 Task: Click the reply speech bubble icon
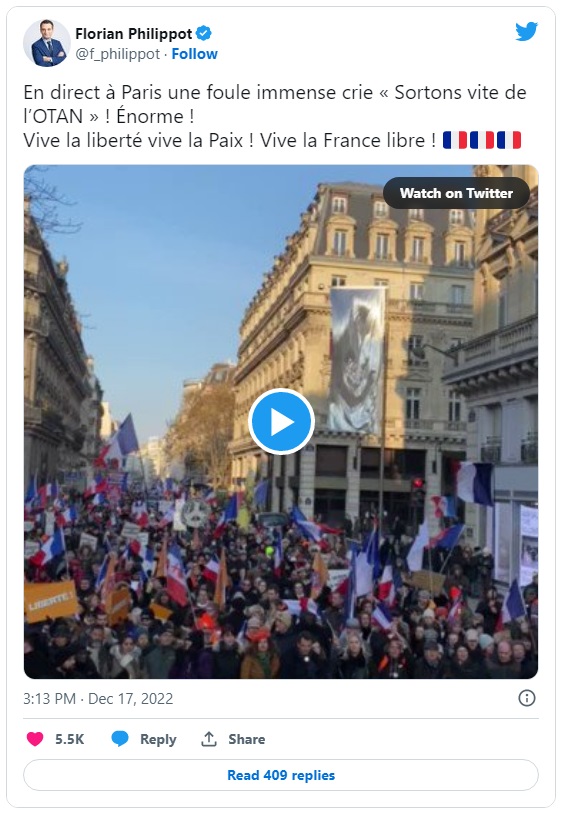[x=120, y=739]
